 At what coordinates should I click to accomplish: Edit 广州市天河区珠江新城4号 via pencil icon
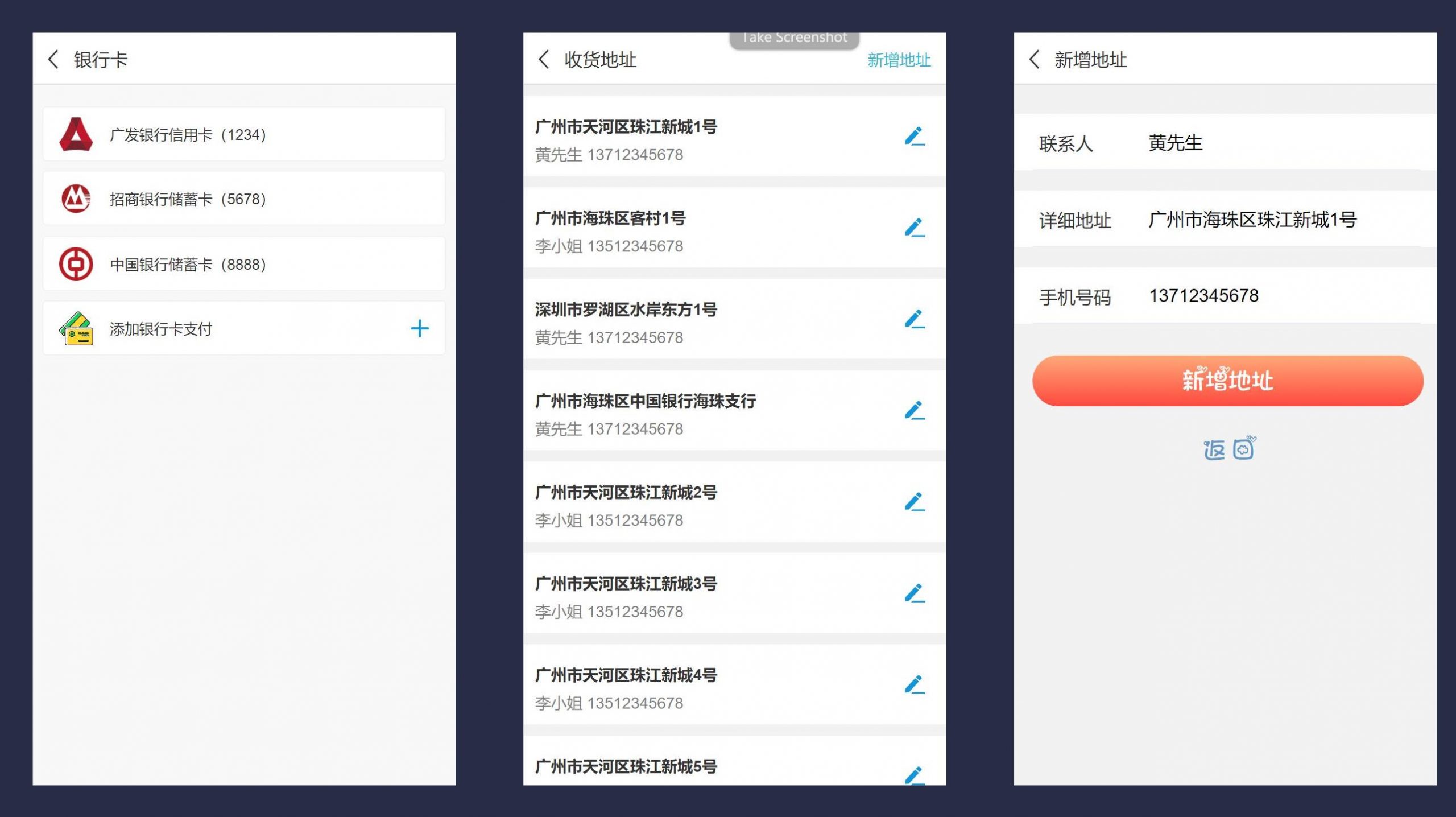[x=915, y=684]
